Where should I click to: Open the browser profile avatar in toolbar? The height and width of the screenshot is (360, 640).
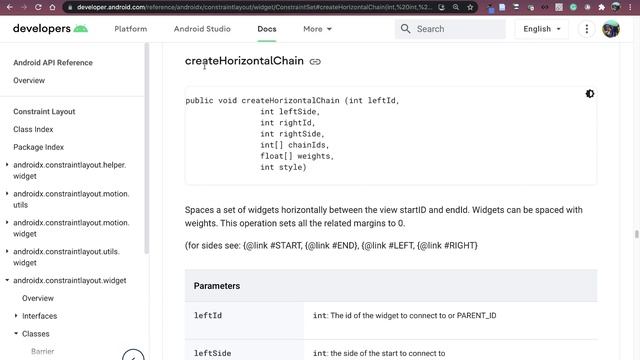click(616, 7)
